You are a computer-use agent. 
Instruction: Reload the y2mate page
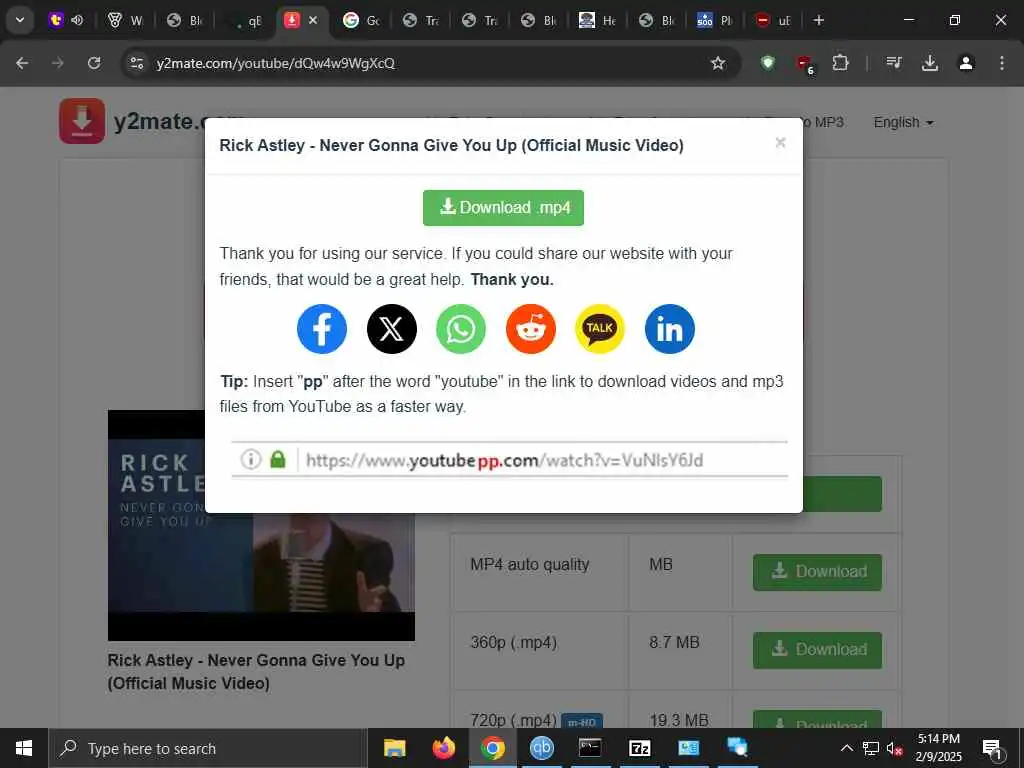tap(94, 63)
